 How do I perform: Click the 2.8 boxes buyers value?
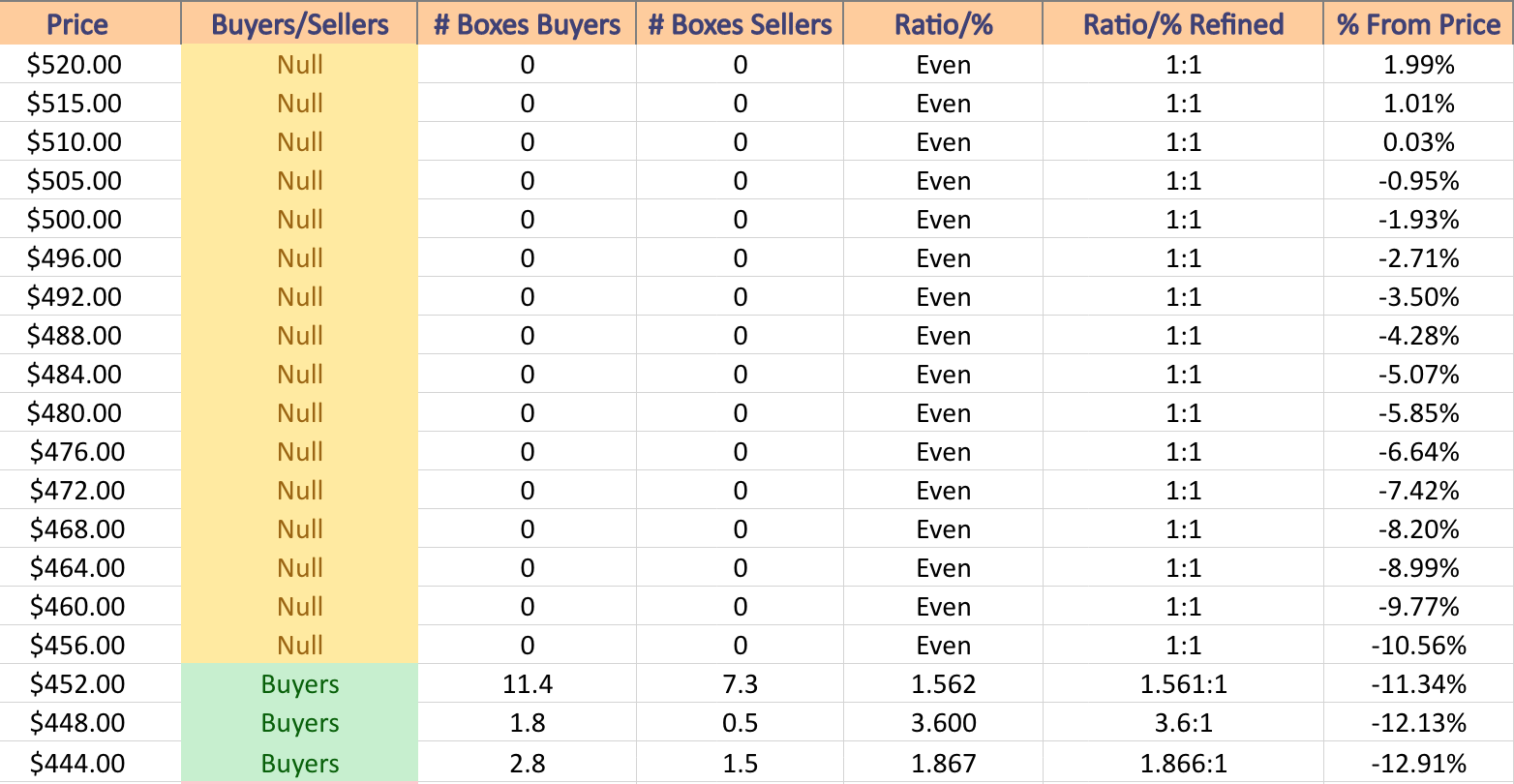click(x=527, y=763)
